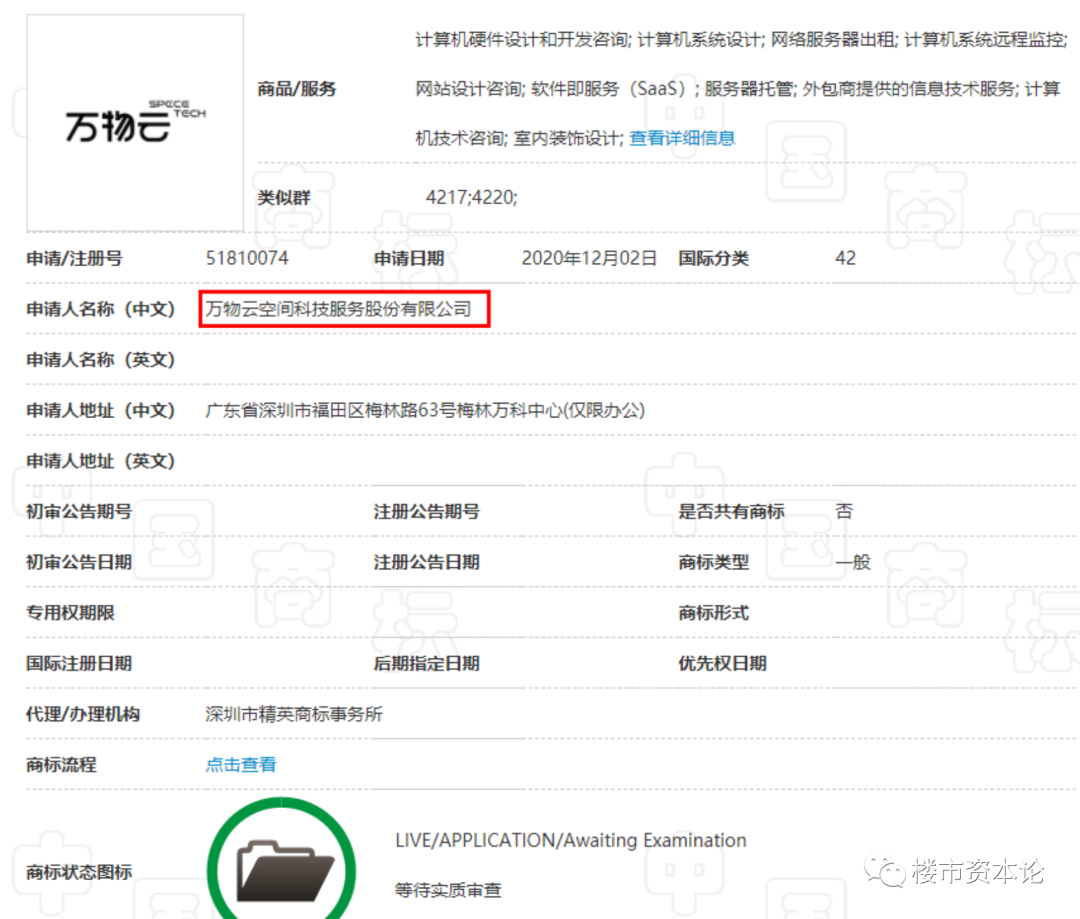Click the 后期指定日期 label
This screenshot has width=1080, height=919.
coord(426,663)
